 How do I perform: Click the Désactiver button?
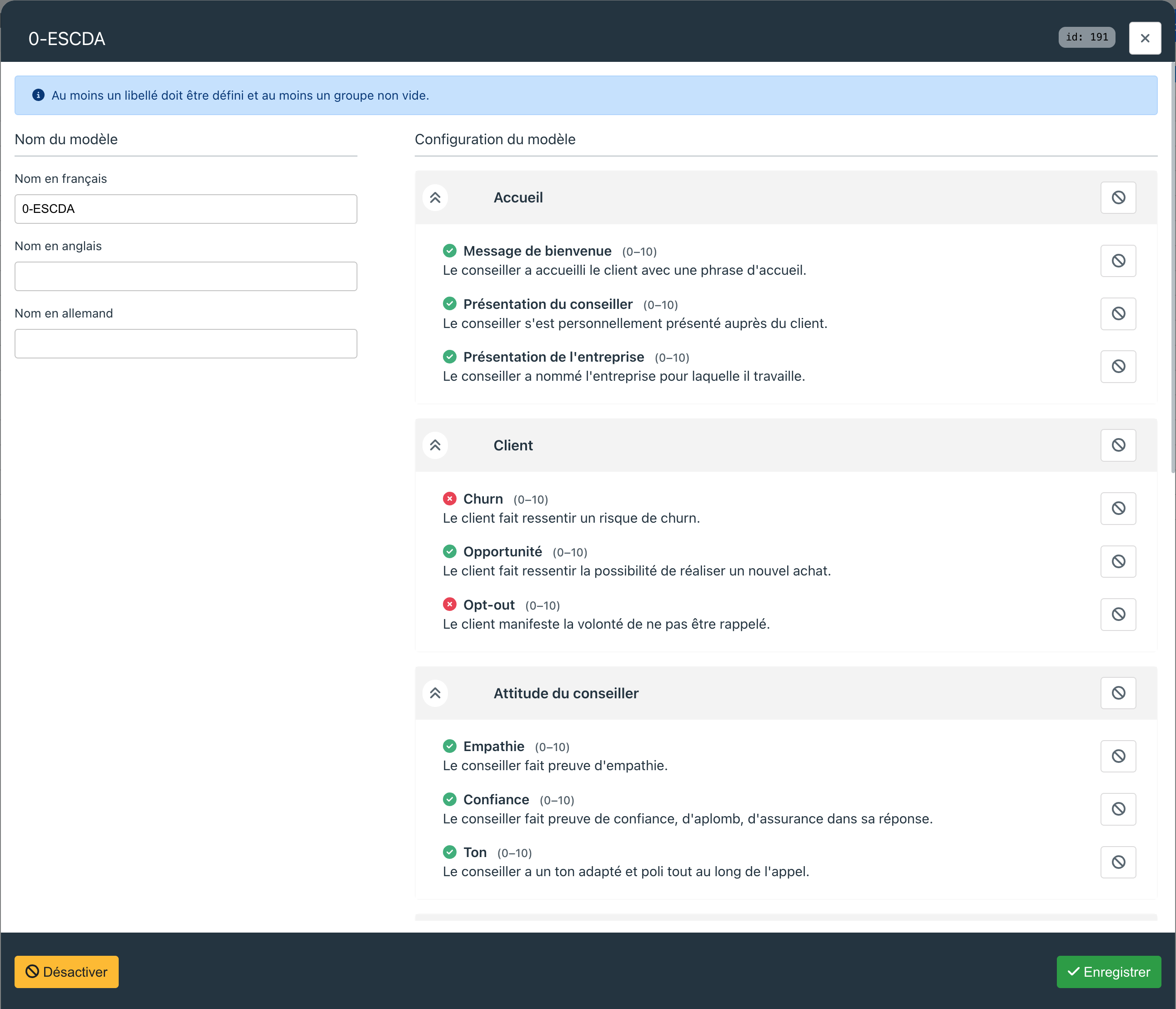click(66, 972)
